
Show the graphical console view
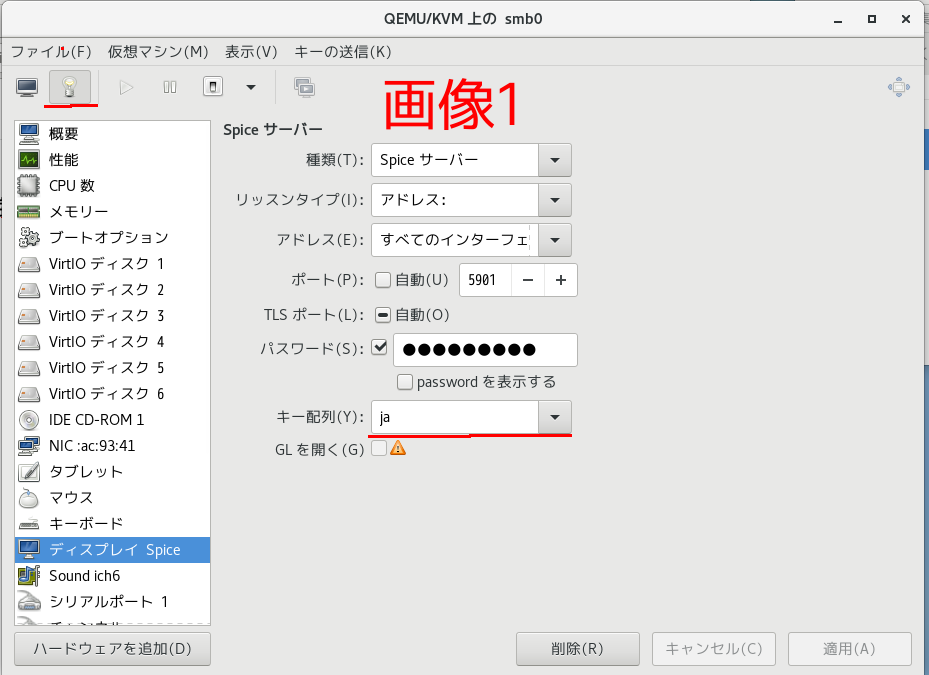(27, 88)
